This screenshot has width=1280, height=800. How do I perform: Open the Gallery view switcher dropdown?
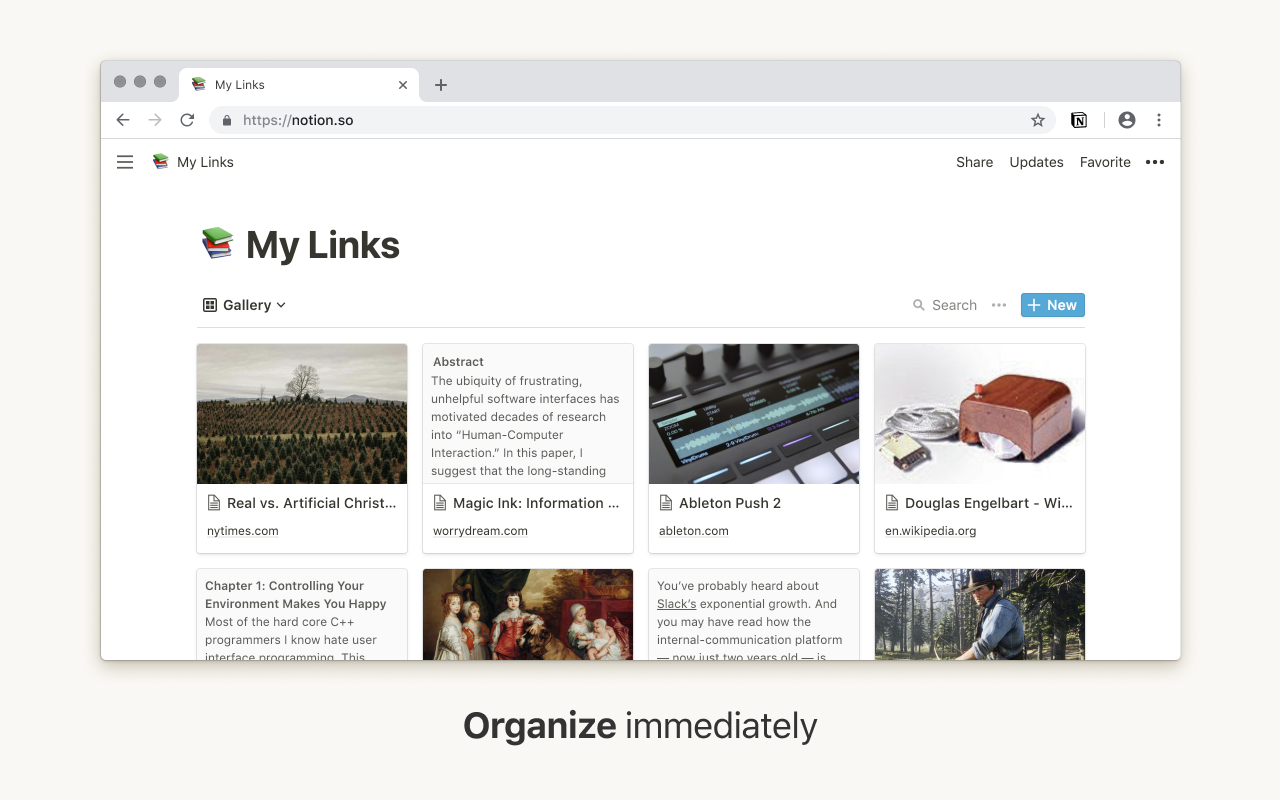tap(244, 305)
